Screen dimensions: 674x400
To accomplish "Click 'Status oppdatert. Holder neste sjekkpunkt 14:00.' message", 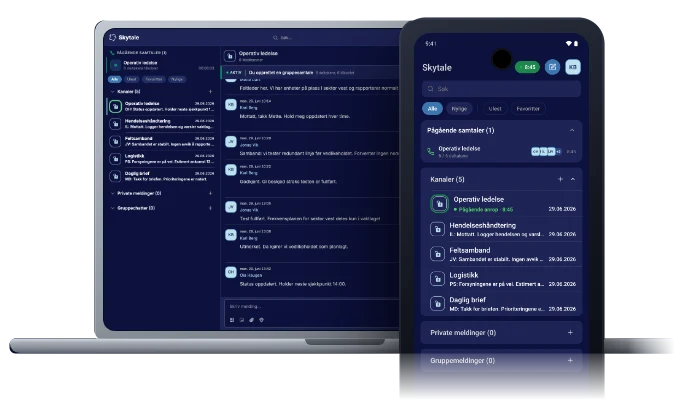I will (293, 284).
